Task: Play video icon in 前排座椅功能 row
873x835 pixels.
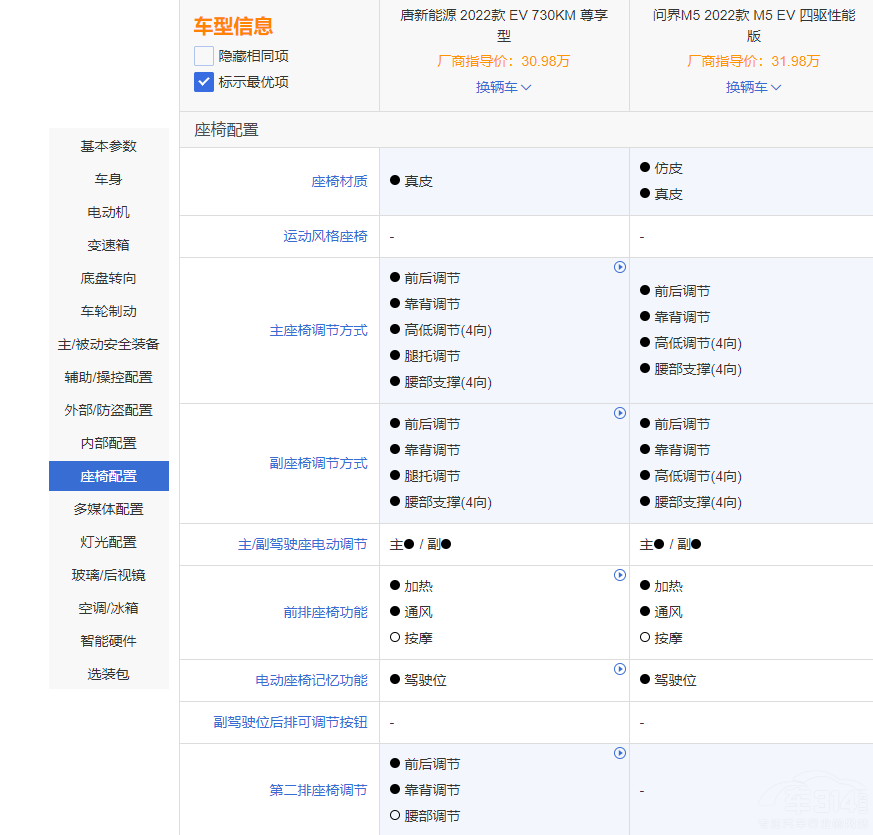Action: [620, 575]
